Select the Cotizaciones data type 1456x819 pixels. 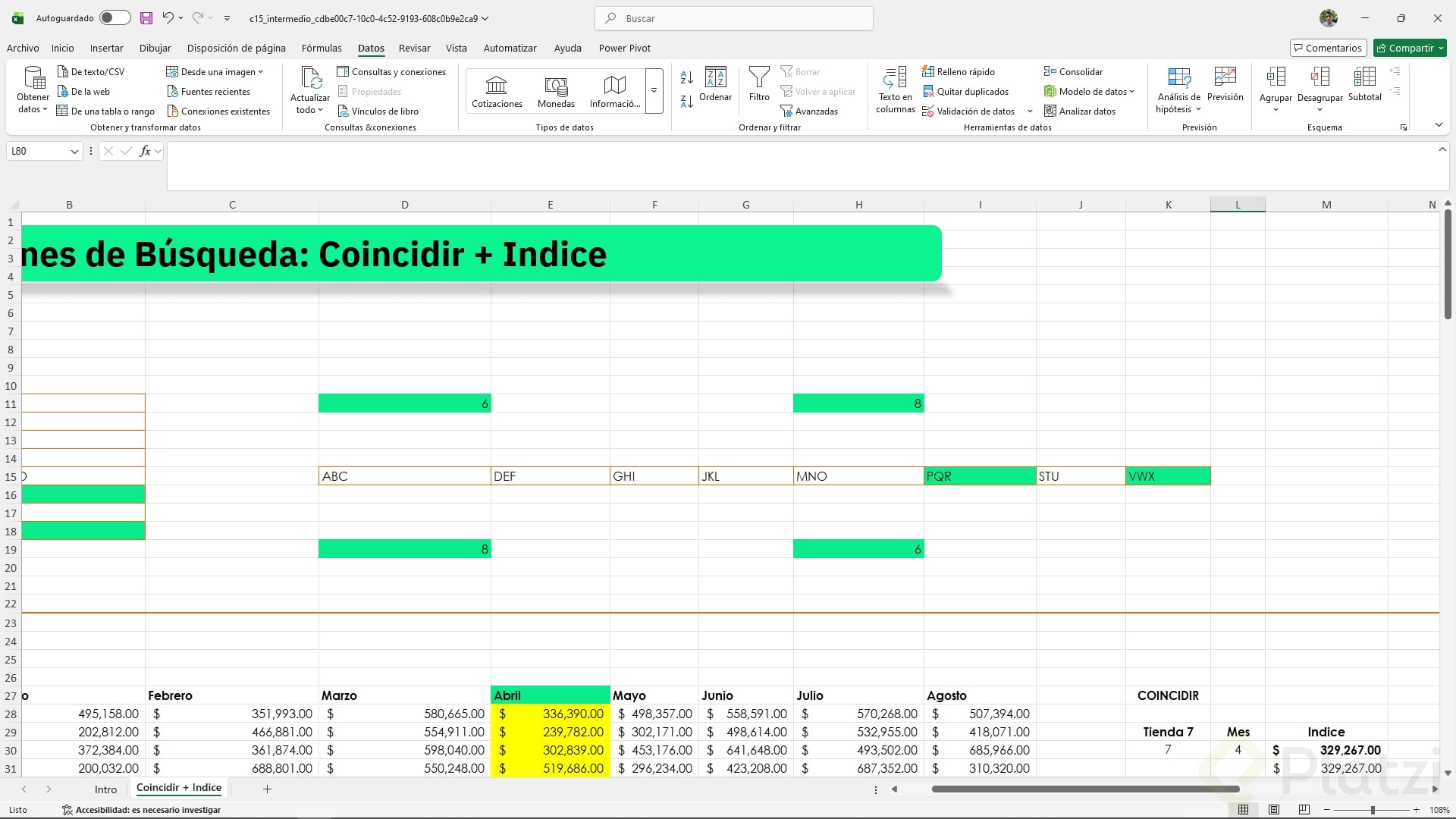497,91
